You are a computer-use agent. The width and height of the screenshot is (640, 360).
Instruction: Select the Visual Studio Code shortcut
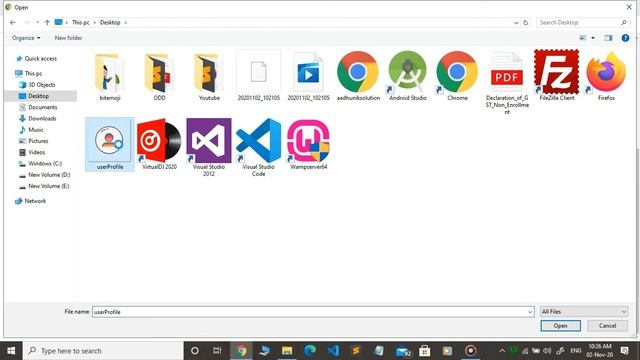pos(259,148)
